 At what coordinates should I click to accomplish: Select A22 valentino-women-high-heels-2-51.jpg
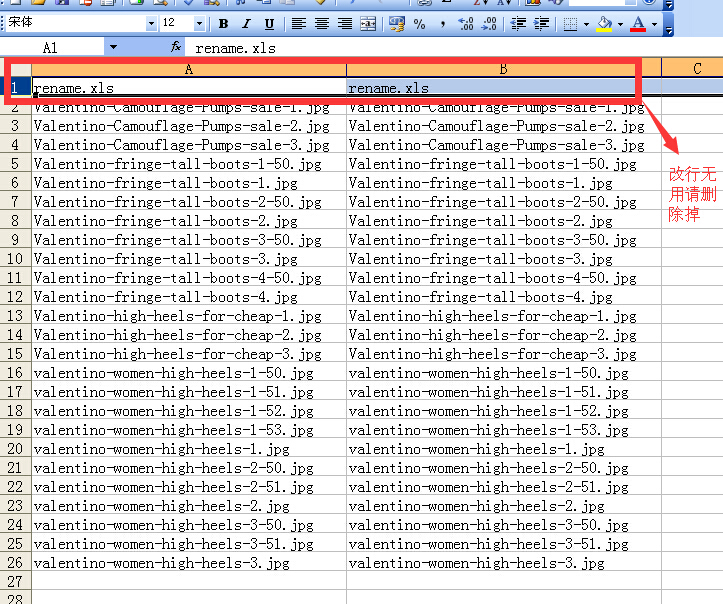[189, 487]
